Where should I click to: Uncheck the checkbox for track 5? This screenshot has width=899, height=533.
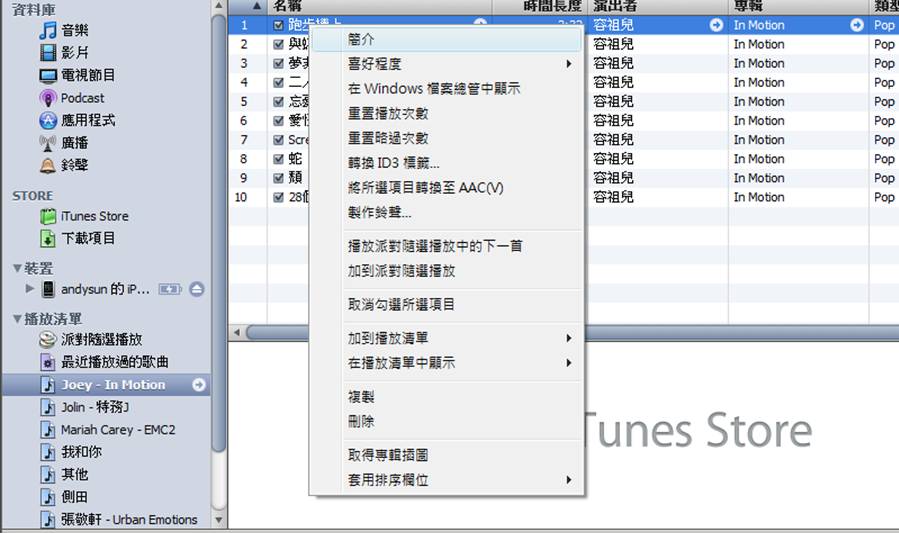click(x=279, y=101)
